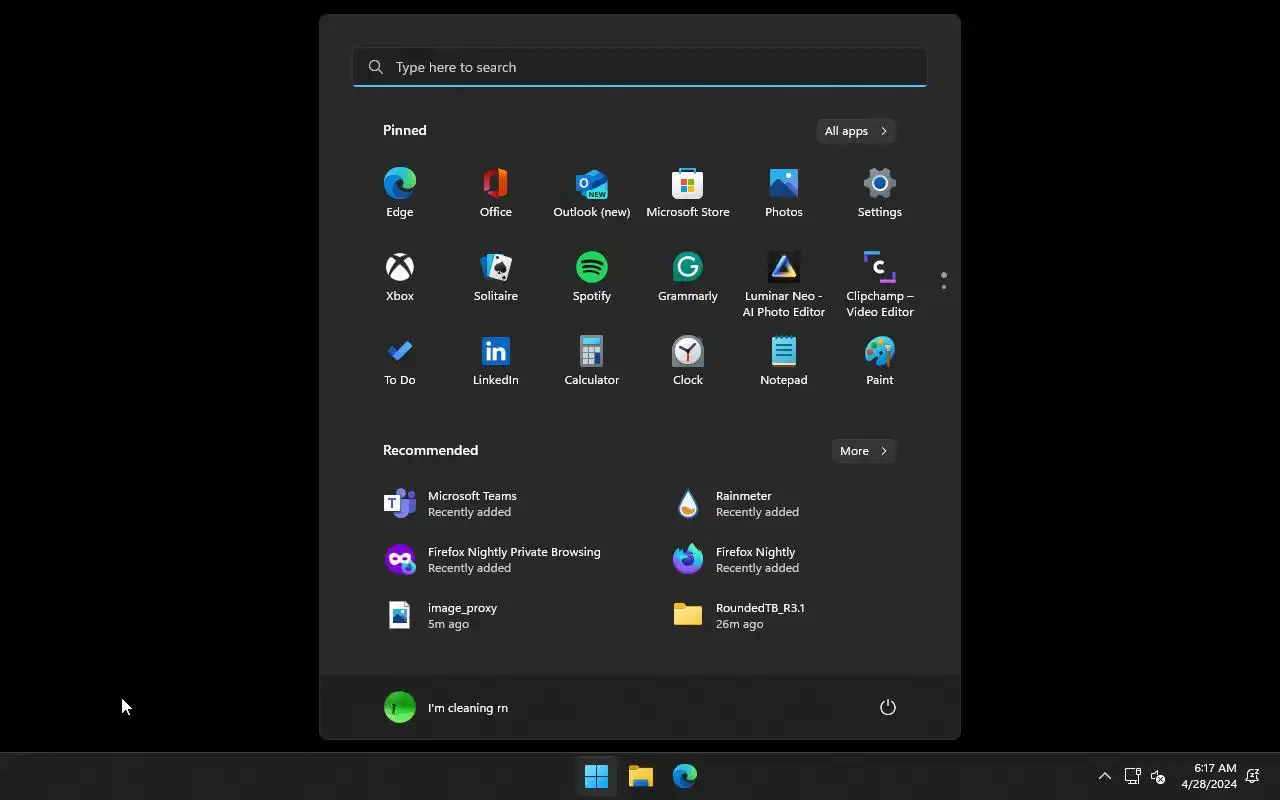Launch the Photos app
Screen dimensions: 1280x800
[784, 193]
